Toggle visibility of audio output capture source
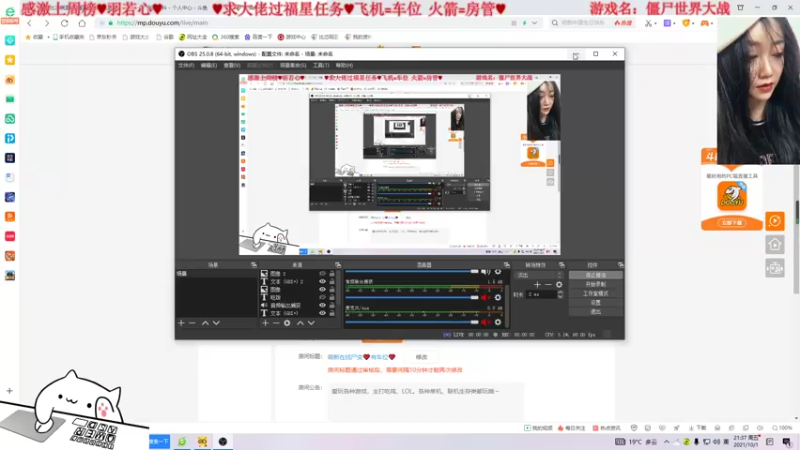The width and height of the screenshot is (800, 450). coord(322,305)
